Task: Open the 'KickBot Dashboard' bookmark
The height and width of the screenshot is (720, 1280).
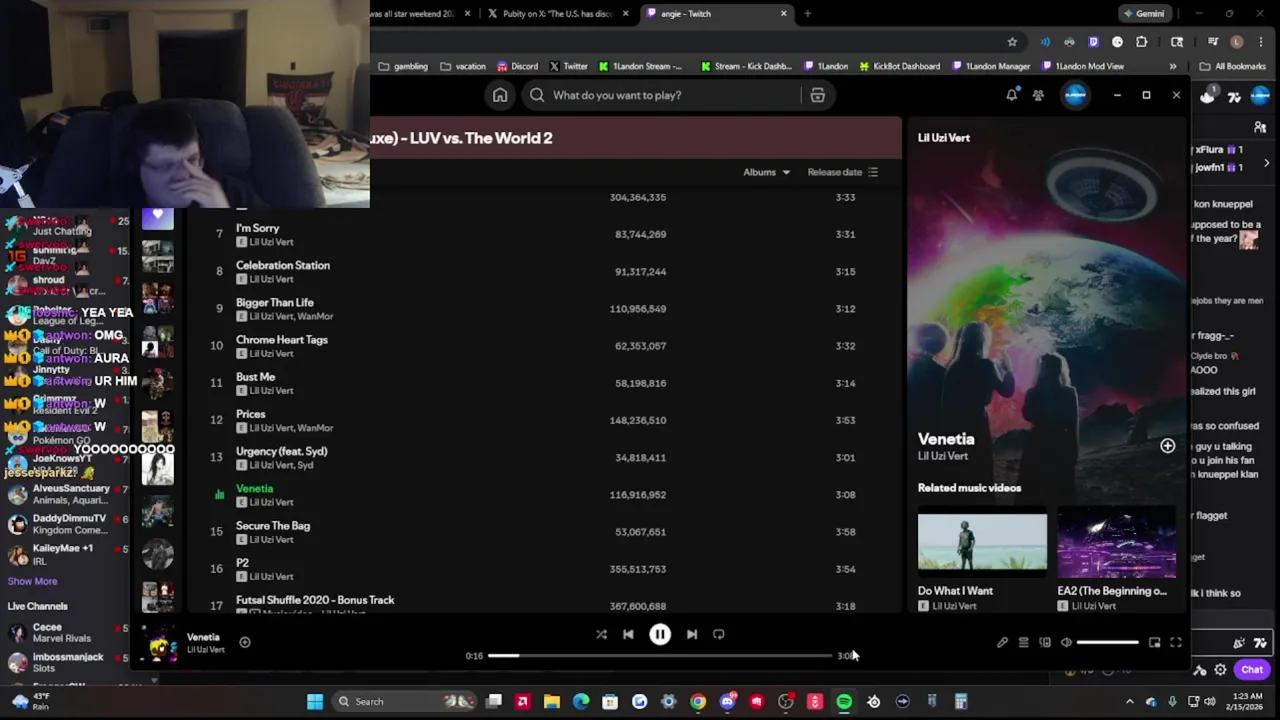Action: point(898,66)
